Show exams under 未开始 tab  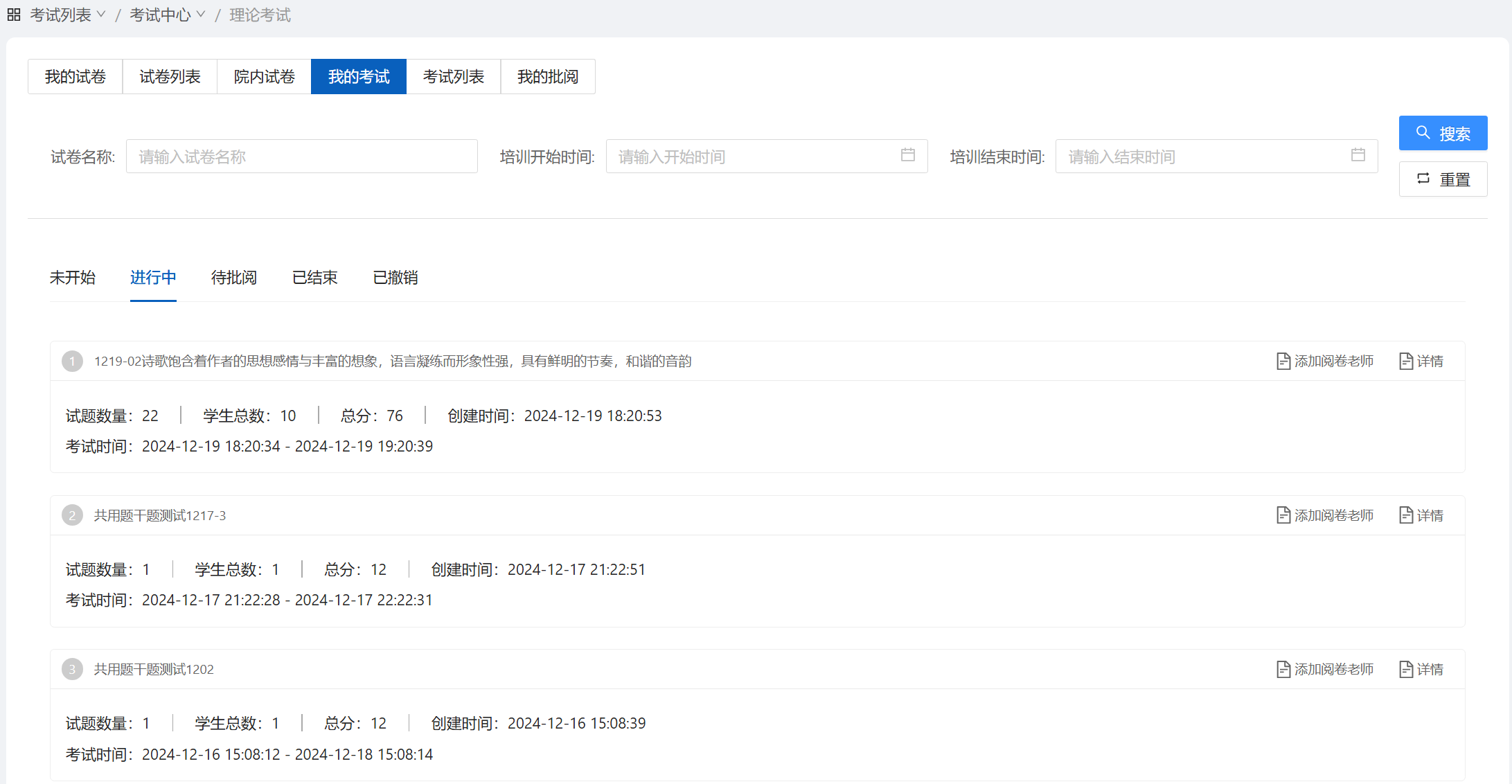[x=72, y=278]
